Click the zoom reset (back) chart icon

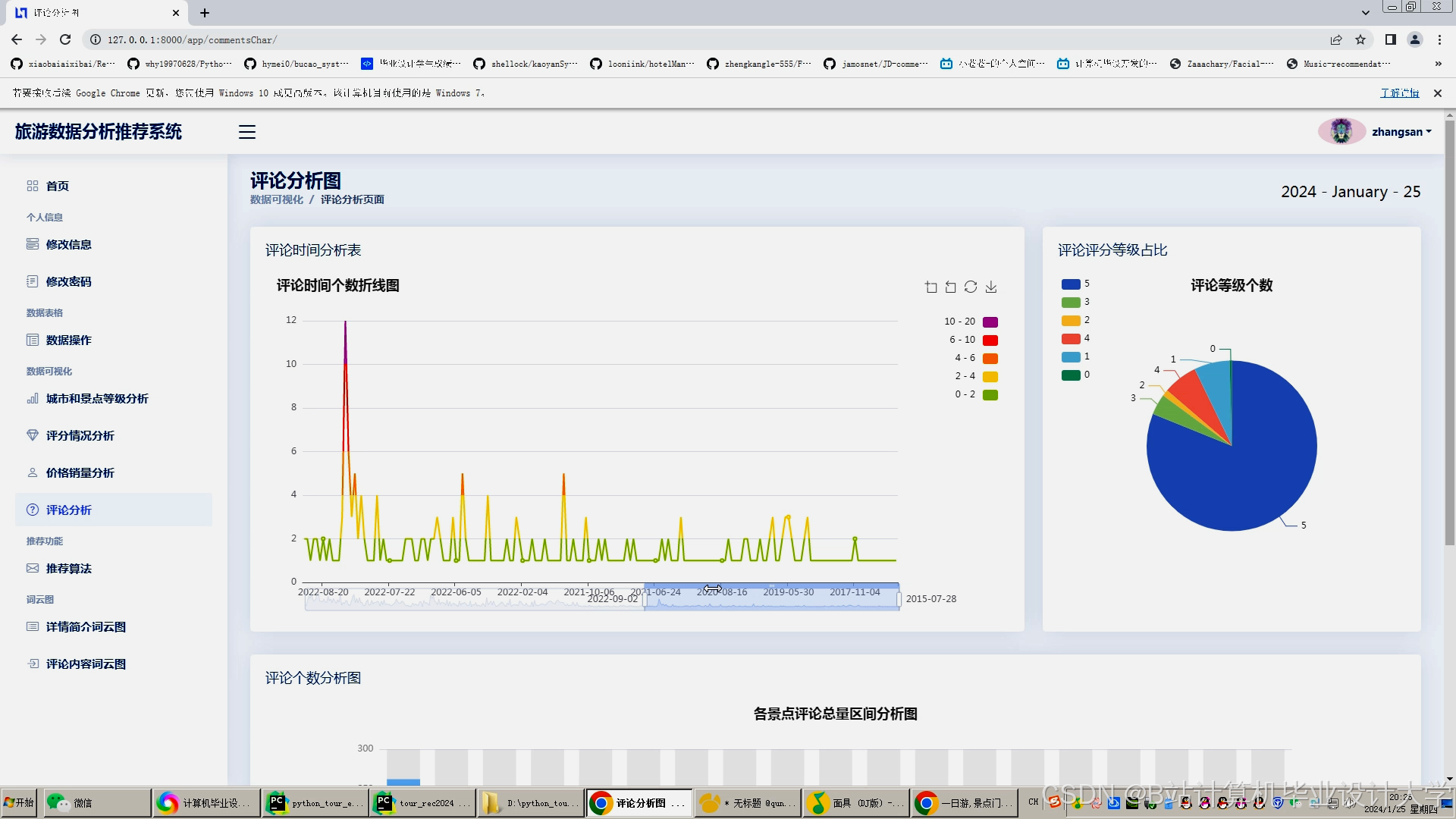951,287
